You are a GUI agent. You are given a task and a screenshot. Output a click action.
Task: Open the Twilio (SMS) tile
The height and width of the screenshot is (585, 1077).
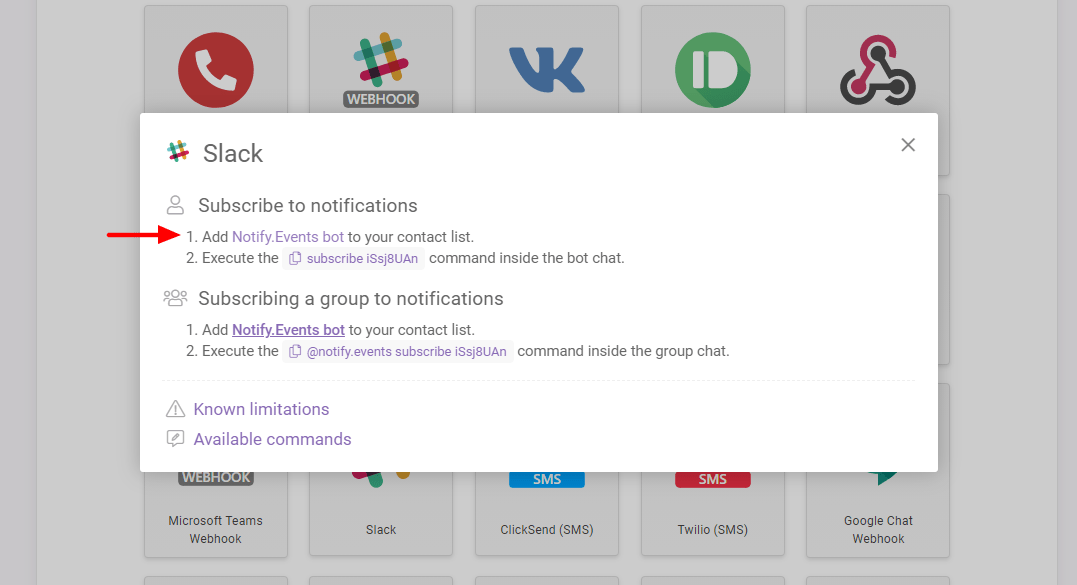[713, 514]
